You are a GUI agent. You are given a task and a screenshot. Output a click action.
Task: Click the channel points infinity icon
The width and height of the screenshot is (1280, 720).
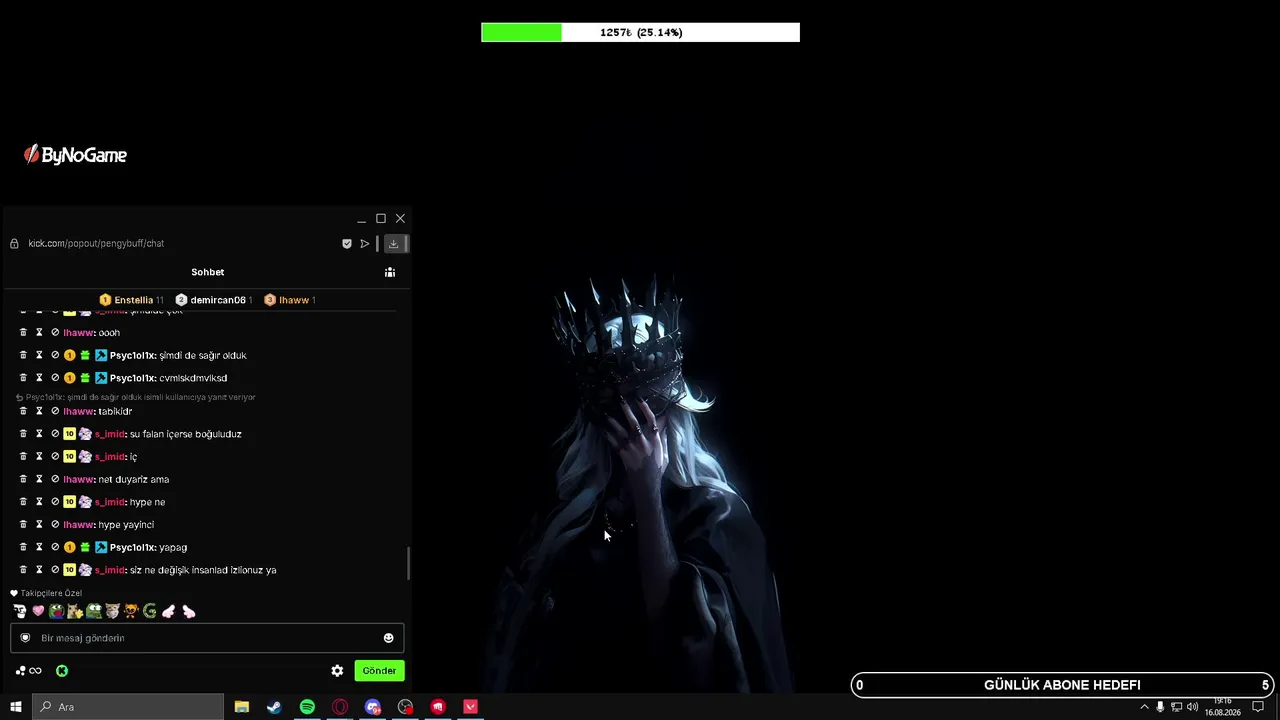click(29, 671)
